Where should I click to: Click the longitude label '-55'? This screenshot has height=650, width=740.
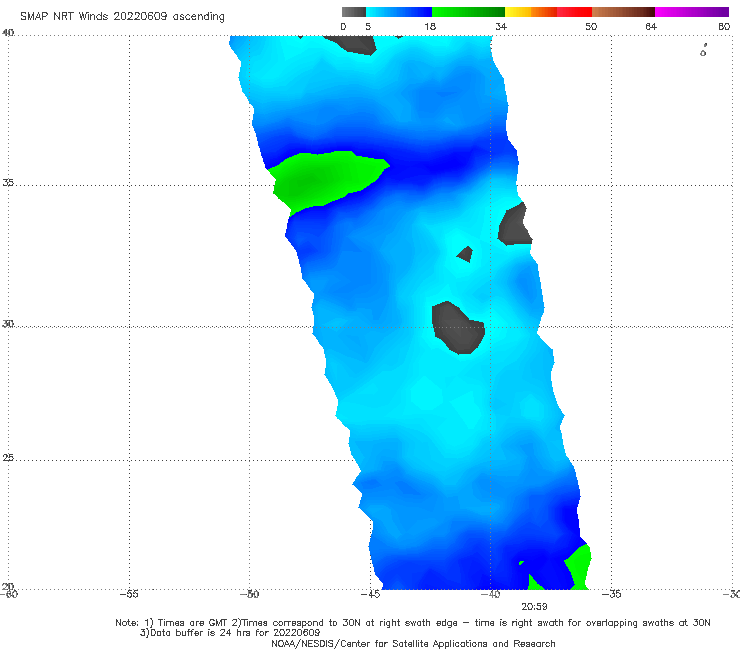point(129,594)
